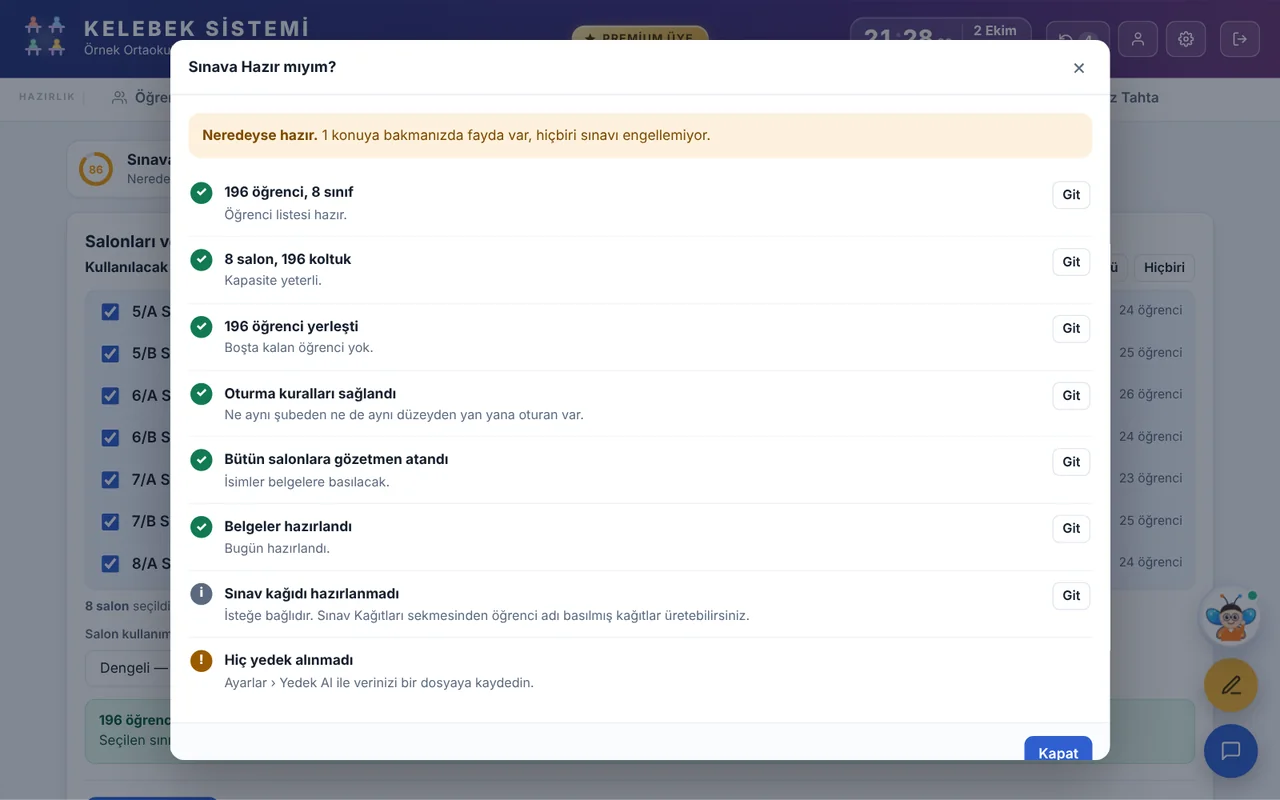Image resolution: width=1280 pixels, height=800 pixels.
Task: Click the Kelebek Sistemi logo icon
Action: 45,36
